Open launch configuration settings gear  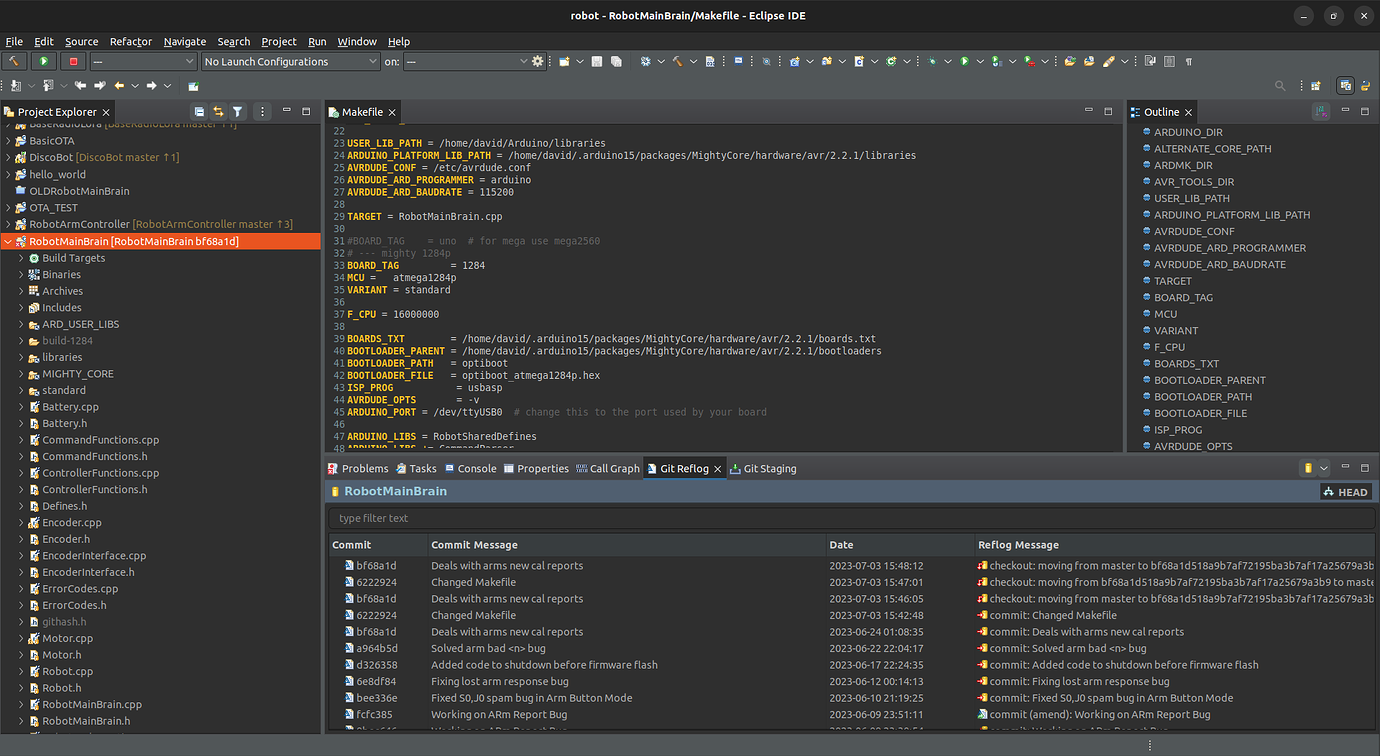tap(537, 61)
